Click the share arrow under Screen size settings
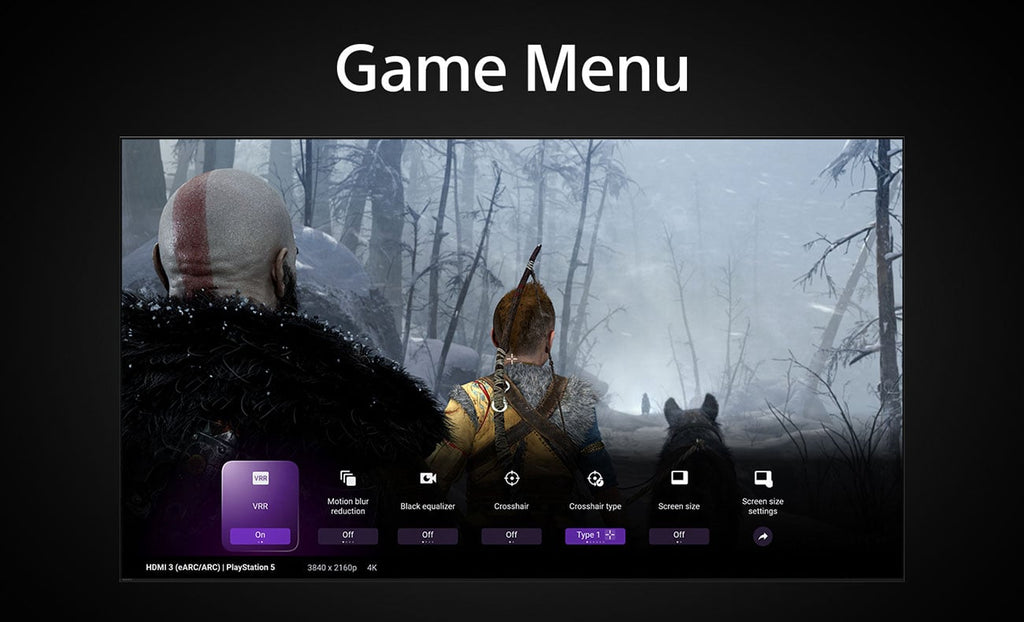 point(763,536)
